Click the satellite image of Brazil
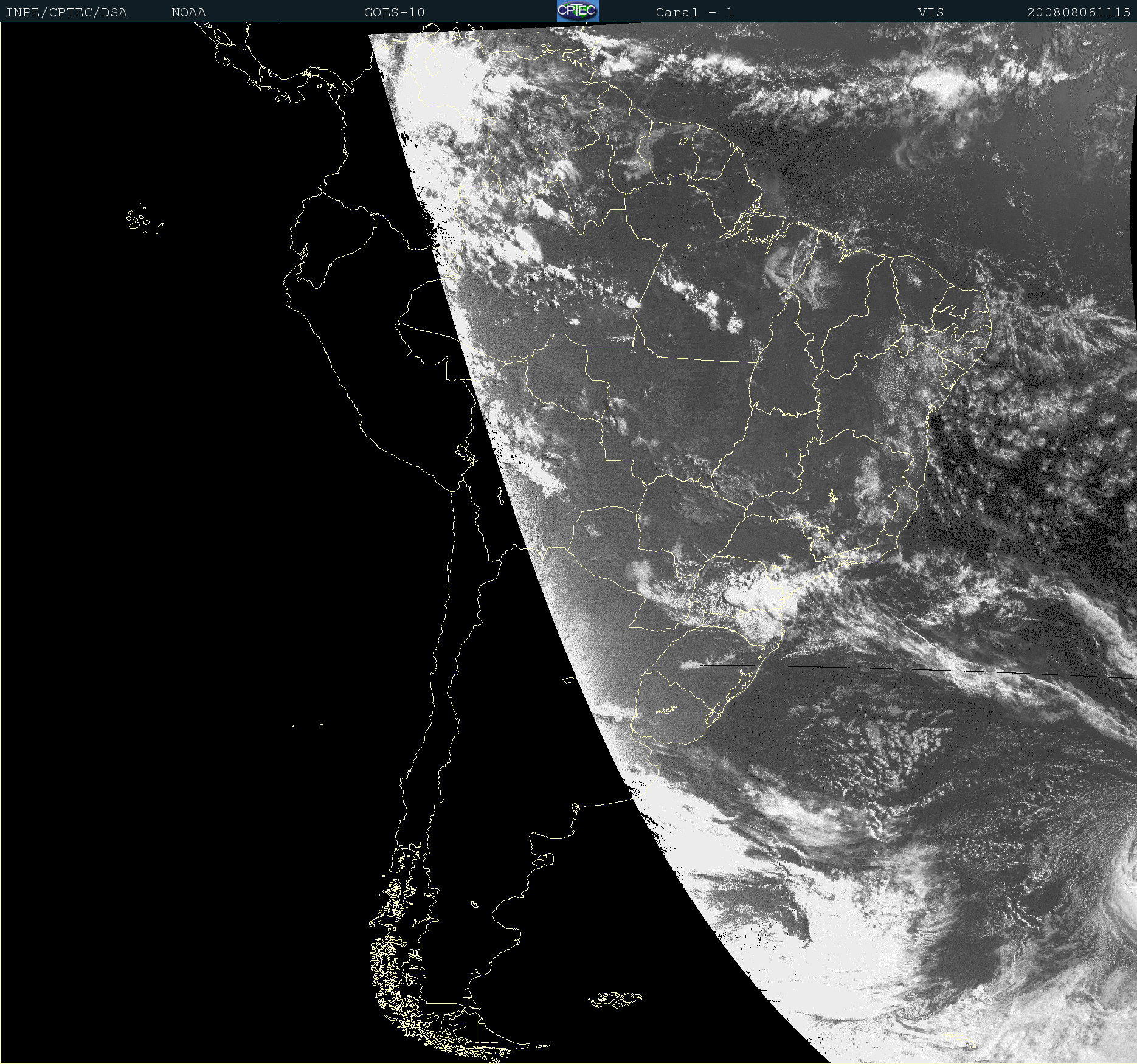The width and height of the screenshot is (1137, 1064). tap(568, 543)
